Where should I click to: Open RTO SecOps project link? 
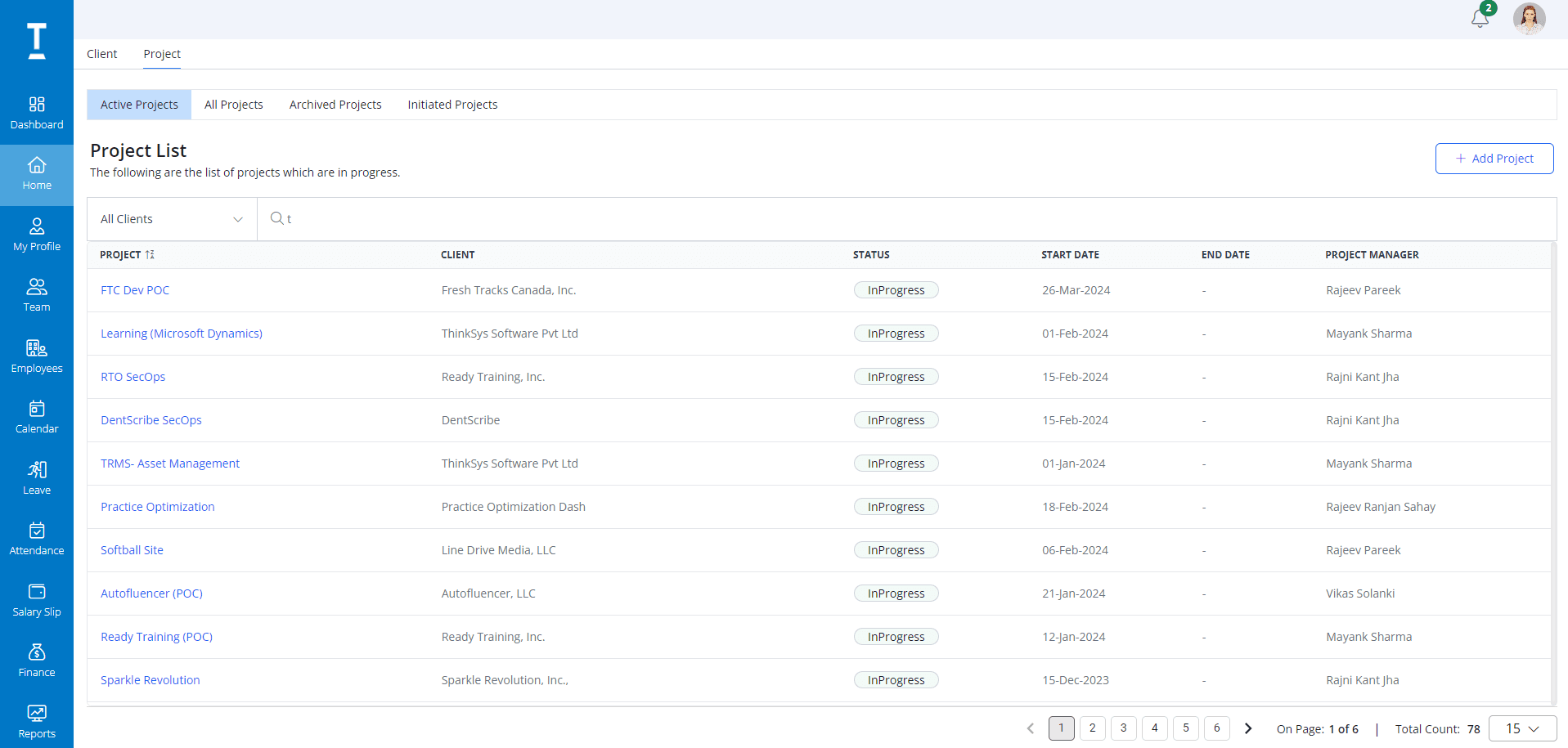coord(133,377)
